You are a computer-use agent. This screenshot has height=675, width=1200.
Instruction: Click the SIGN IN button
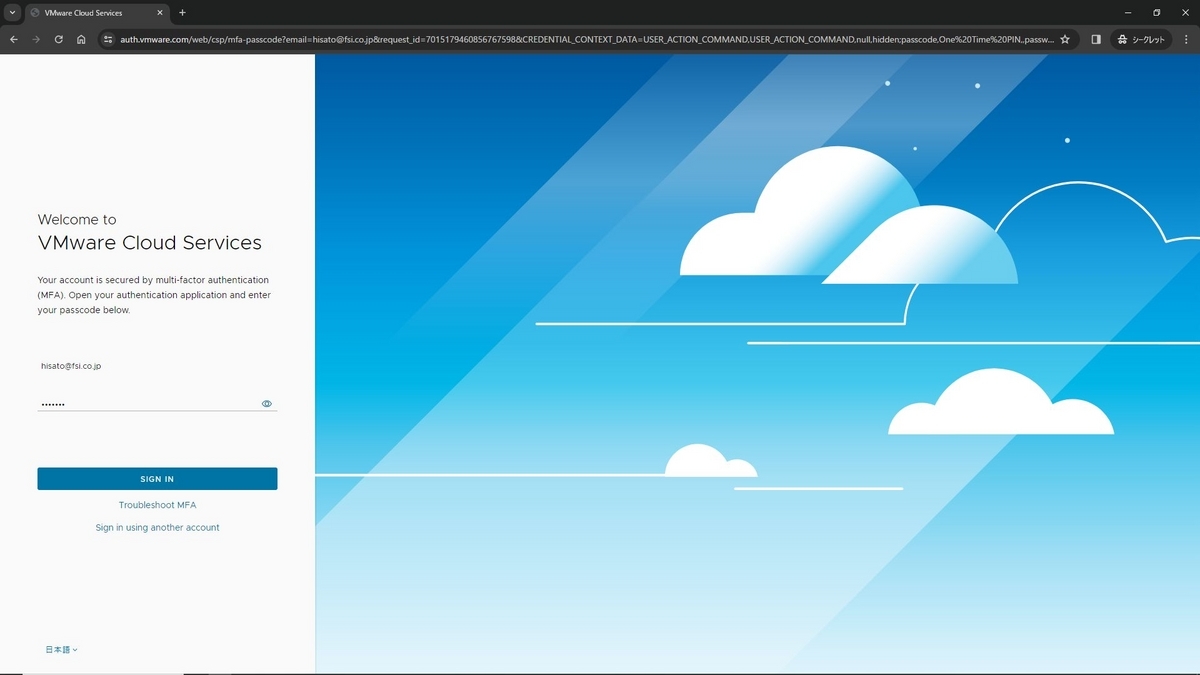click(x=157, y=479)
